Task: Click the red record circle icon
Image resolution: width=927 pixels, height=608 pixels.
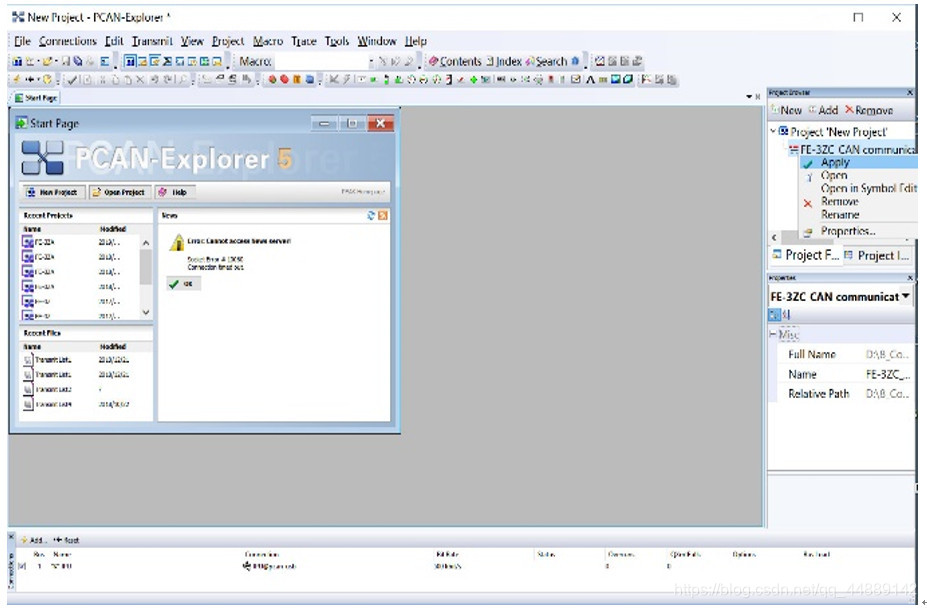Action: [x=284, y=79]
